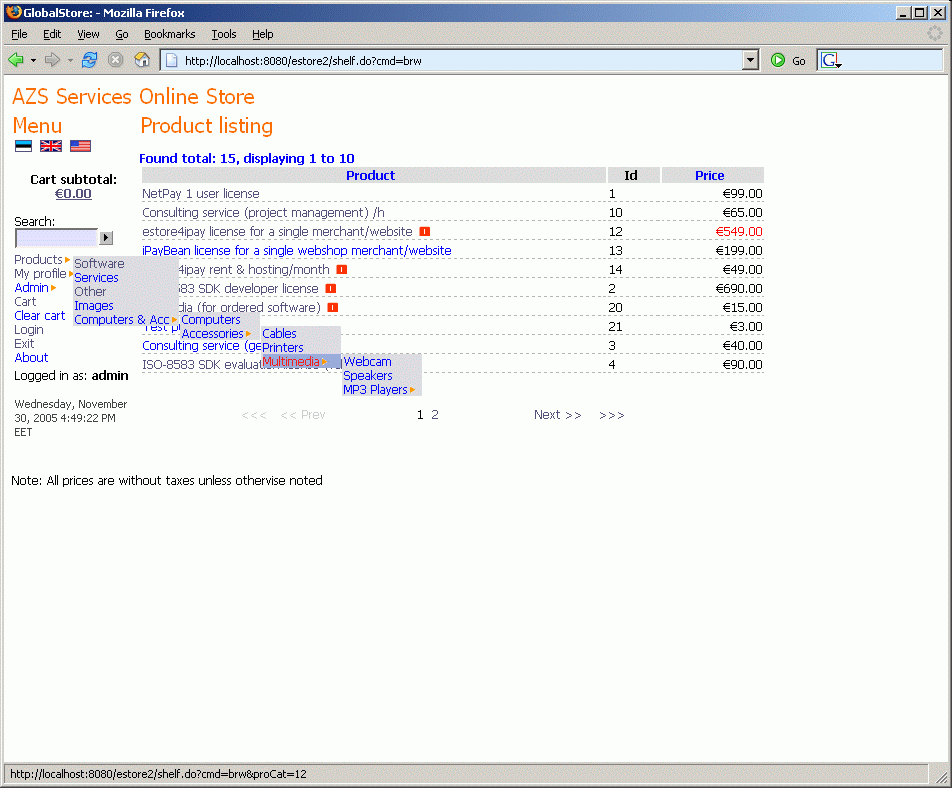
Task: Select the Multimedia category
Action: click(x=291, y=362)
